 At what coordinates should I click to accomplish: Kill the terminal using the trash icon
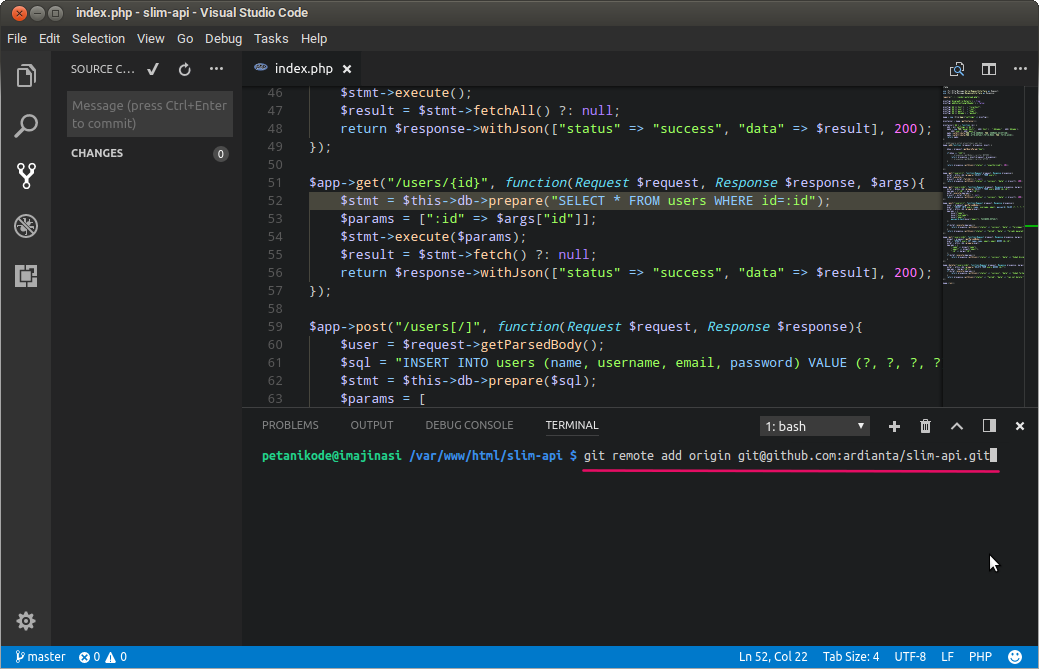tap(925, 426)
